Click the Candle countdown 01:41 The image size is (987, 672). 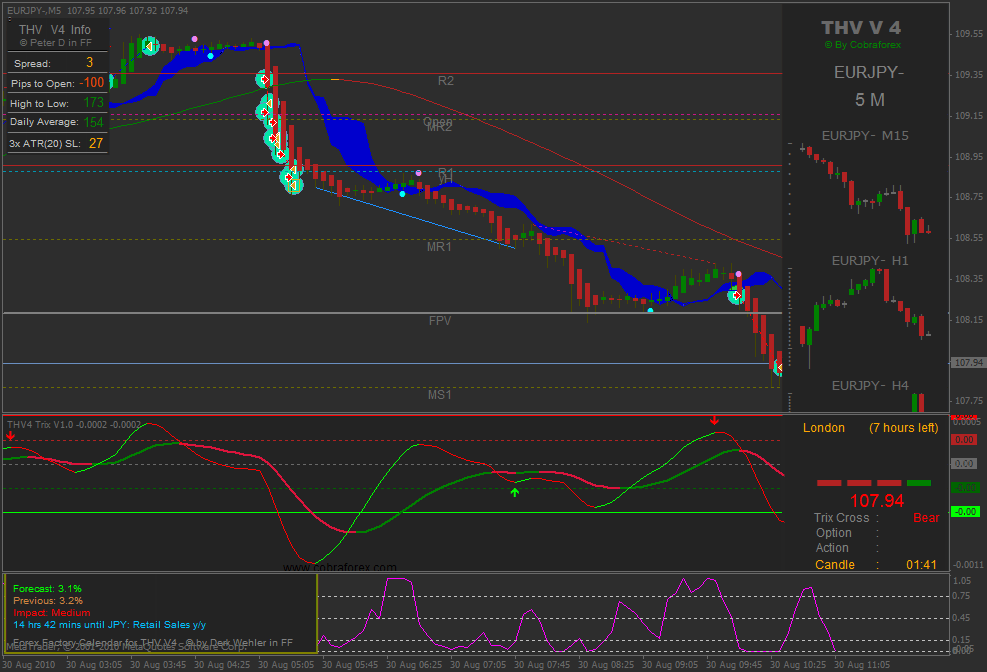[x=922, y=564]
